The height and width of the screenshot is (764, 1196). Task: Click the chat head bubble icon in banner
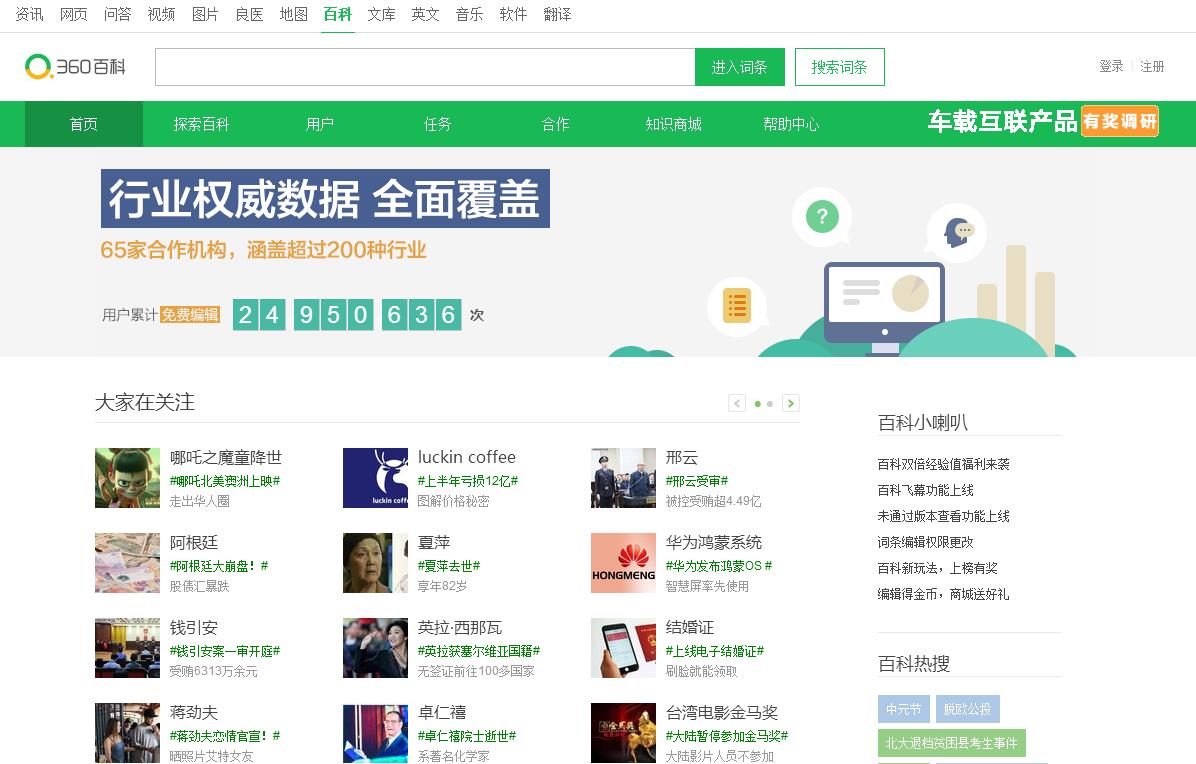pos(957,232)
